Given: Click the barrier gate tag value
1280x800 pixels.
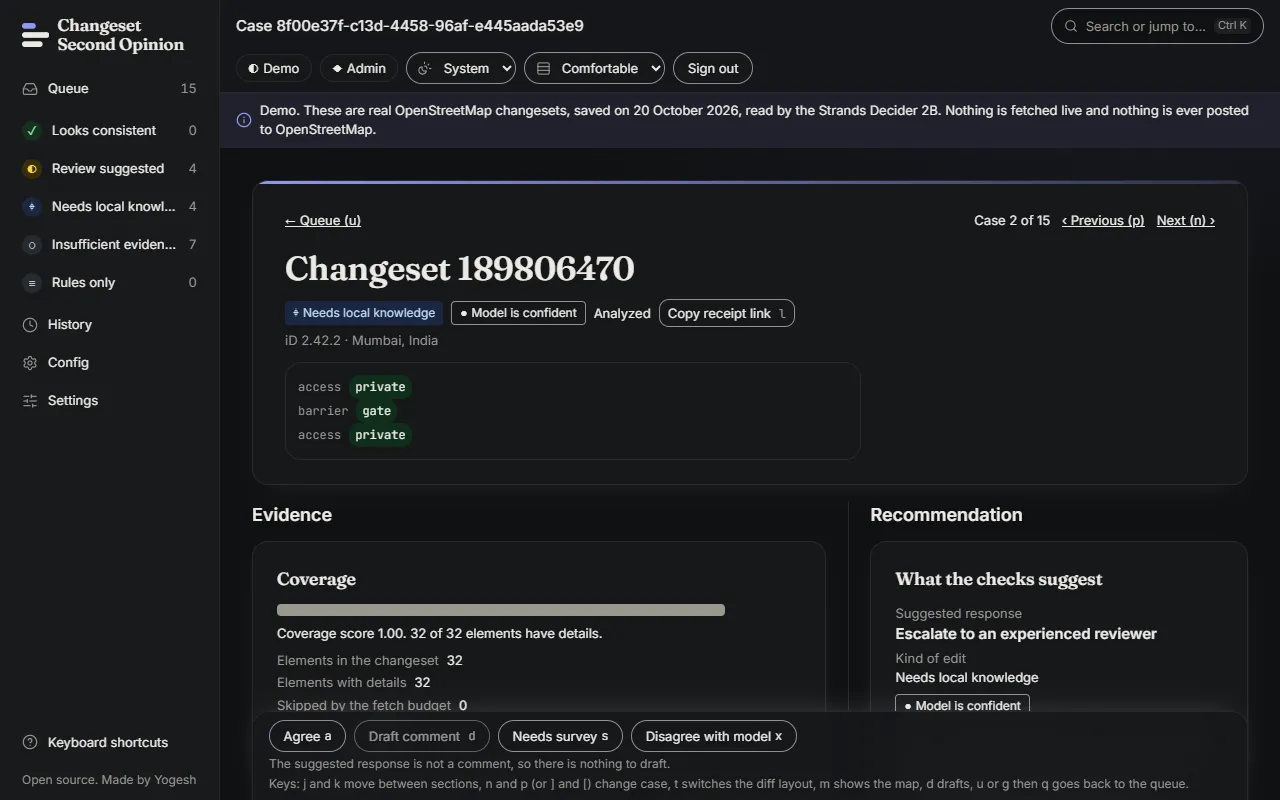Looking at the screenshot, I should (376, 411).
